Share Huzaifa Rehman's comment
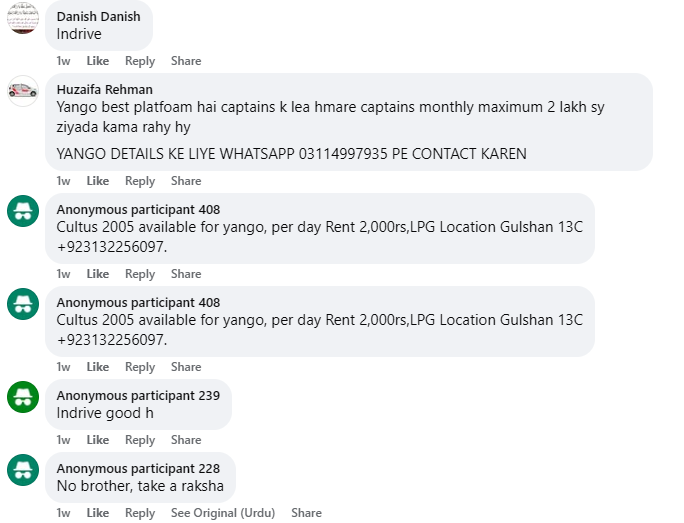 186,181
